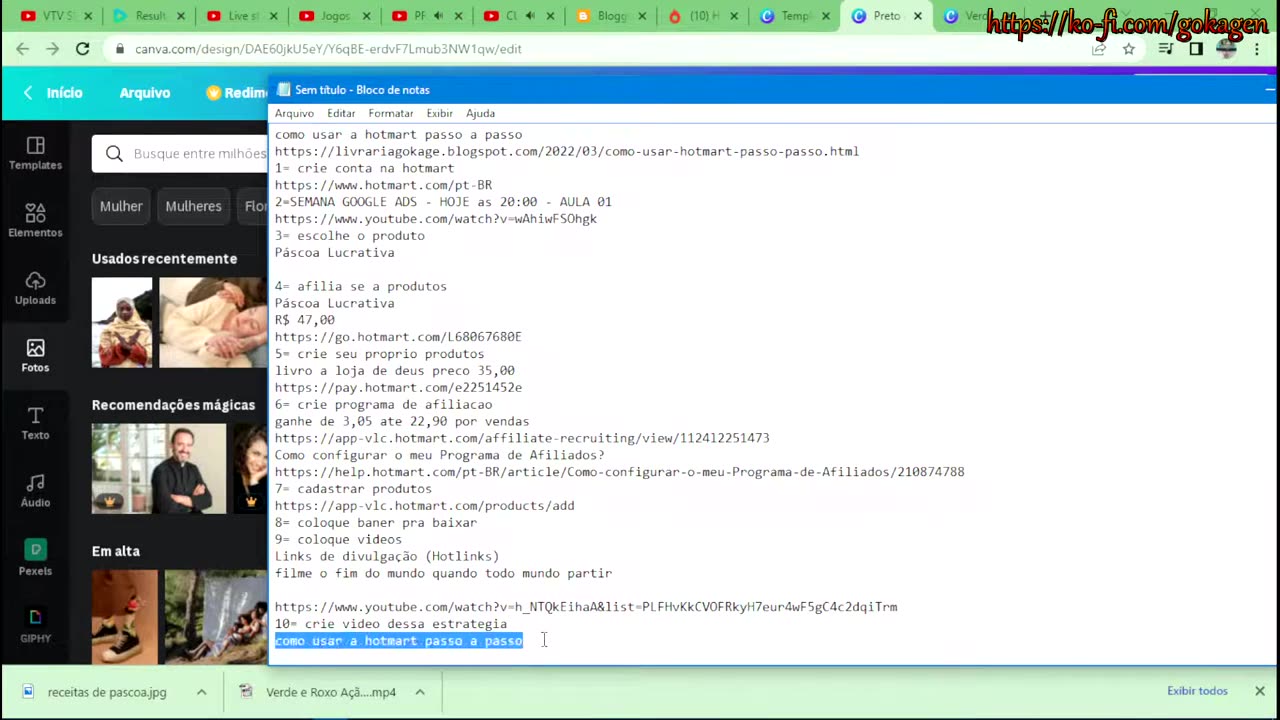This screenshot has height=720, width=1280.
Task: Click the browser forward arrow
Action: (52, 49)
